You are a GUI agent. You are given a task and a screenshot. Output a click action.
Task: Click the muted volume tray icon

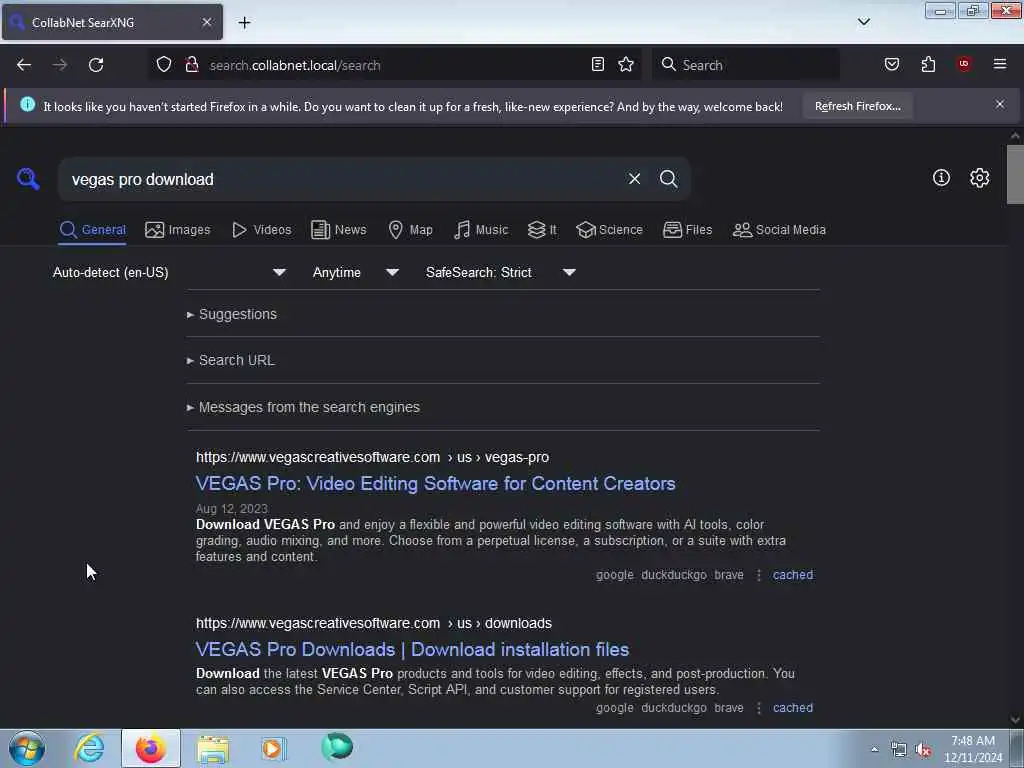[923, 750]
